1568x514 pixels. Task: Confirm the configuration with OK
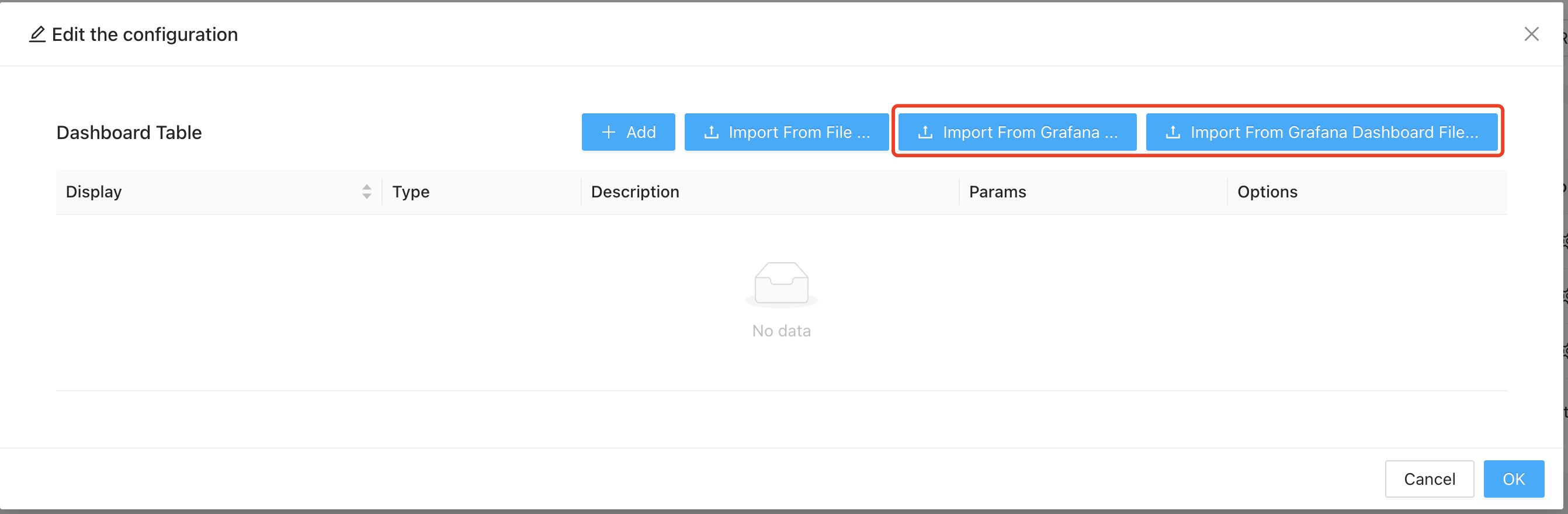(1513, 479)
